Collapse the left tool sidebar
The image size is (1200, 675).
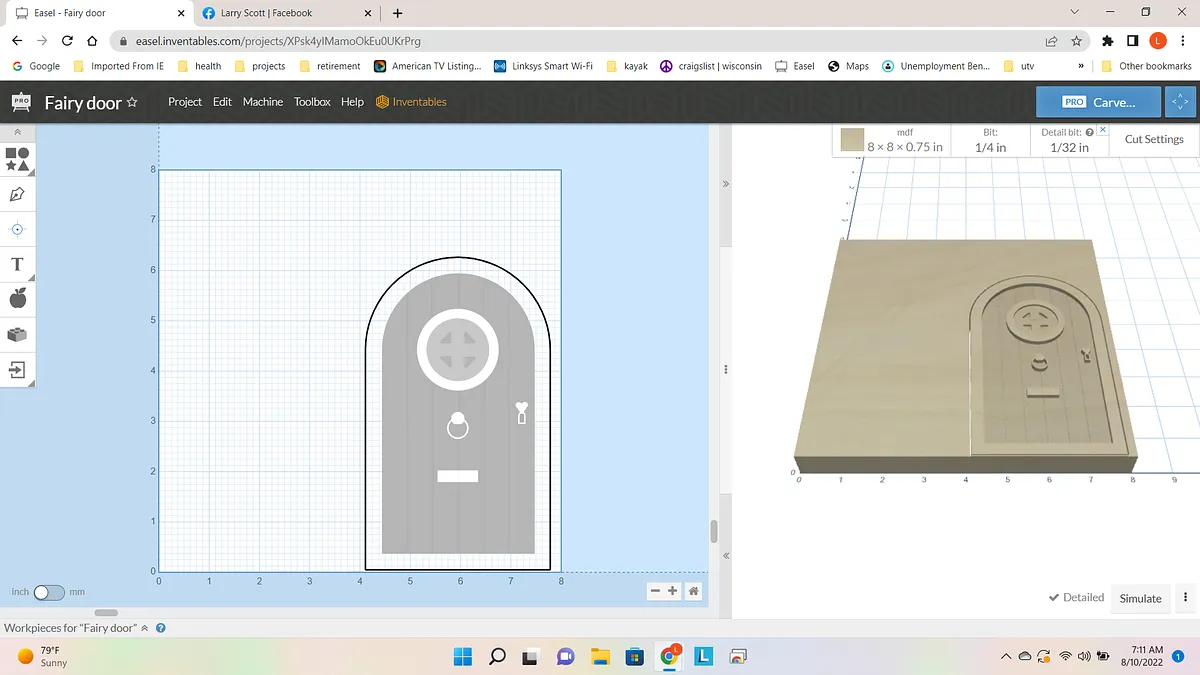(x=17, y=132)
